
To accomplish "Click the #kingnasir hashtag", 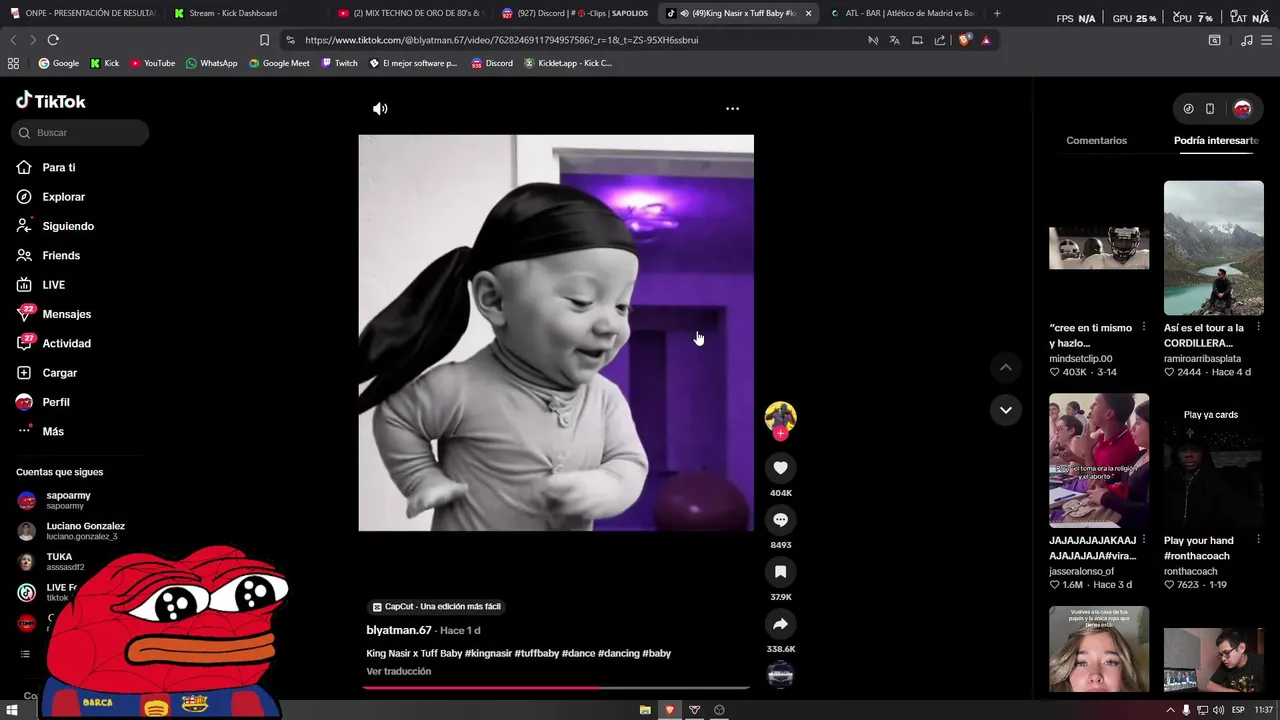I will (488, 654).
